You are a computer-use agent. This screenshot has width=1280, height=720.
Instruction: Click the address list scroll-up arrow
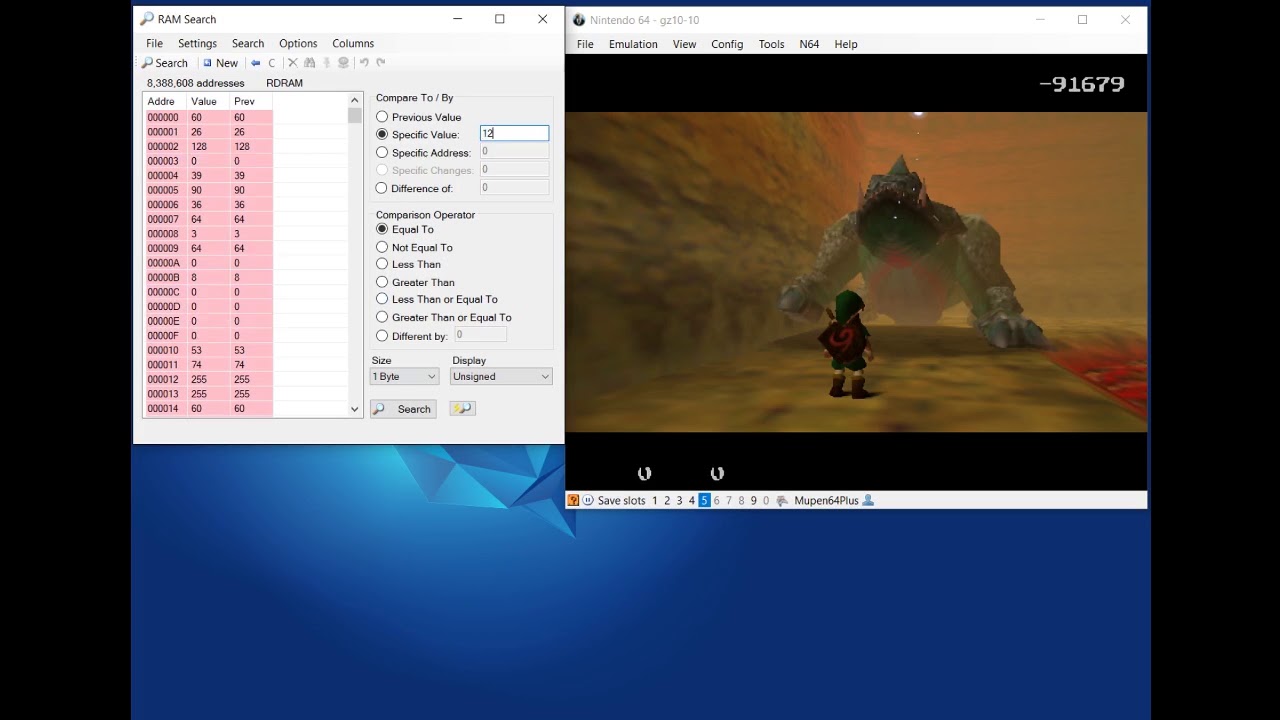[x=354, y=100]
